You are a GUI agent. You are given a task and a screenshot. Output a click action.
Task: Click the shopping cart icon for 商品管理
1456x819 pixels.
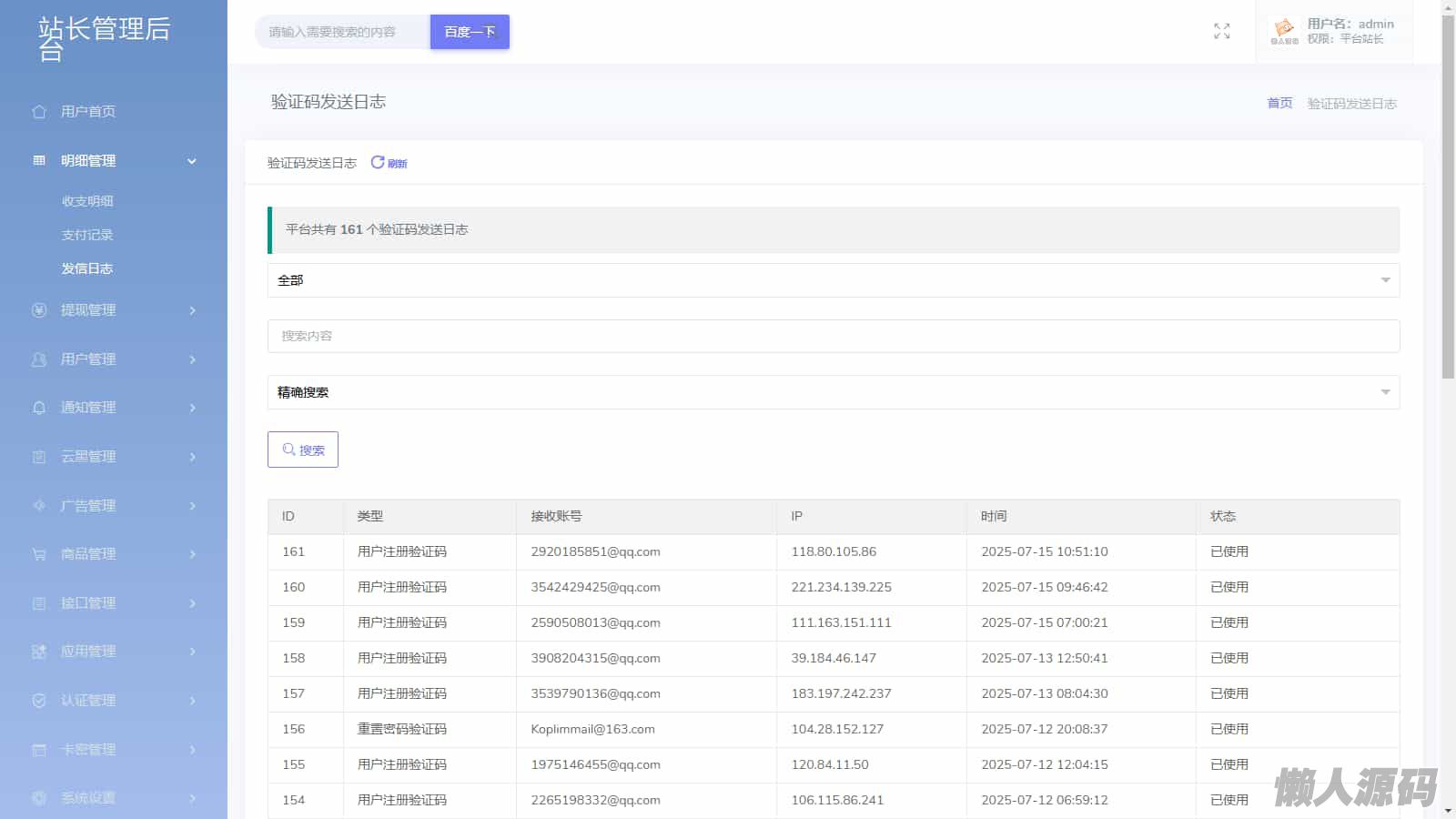pyautogui.click(x=39, y=554)
